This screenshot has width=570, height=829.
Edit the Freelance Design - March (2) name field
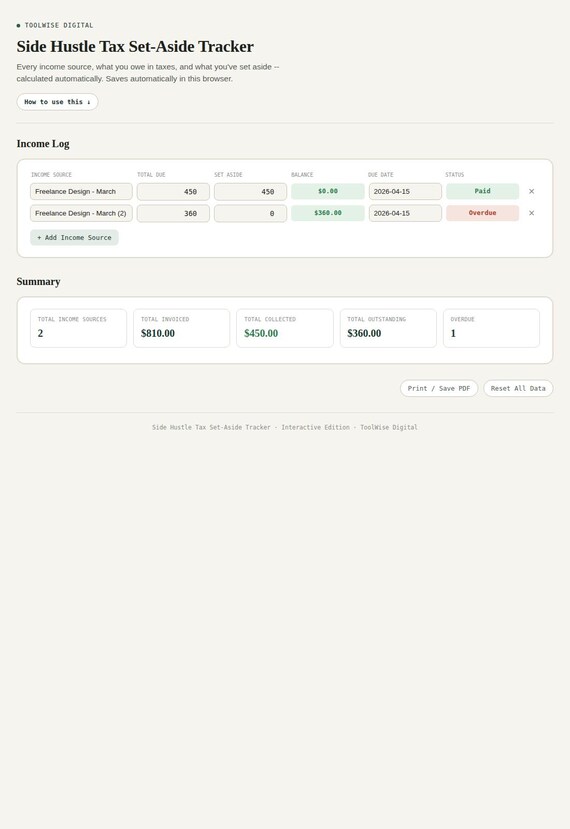(81, 213)
